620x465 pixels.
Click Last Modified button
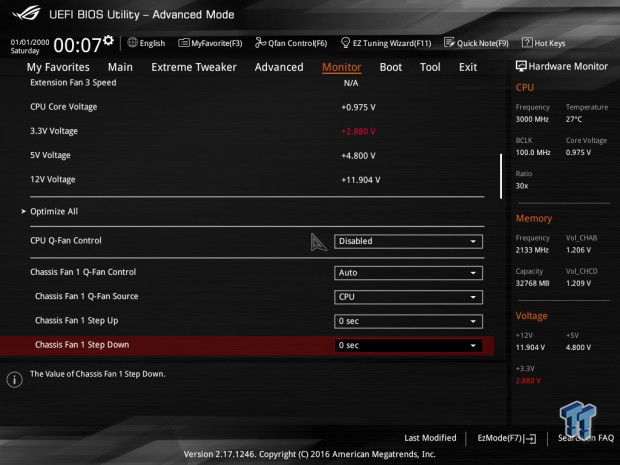(x=430, y=438)
